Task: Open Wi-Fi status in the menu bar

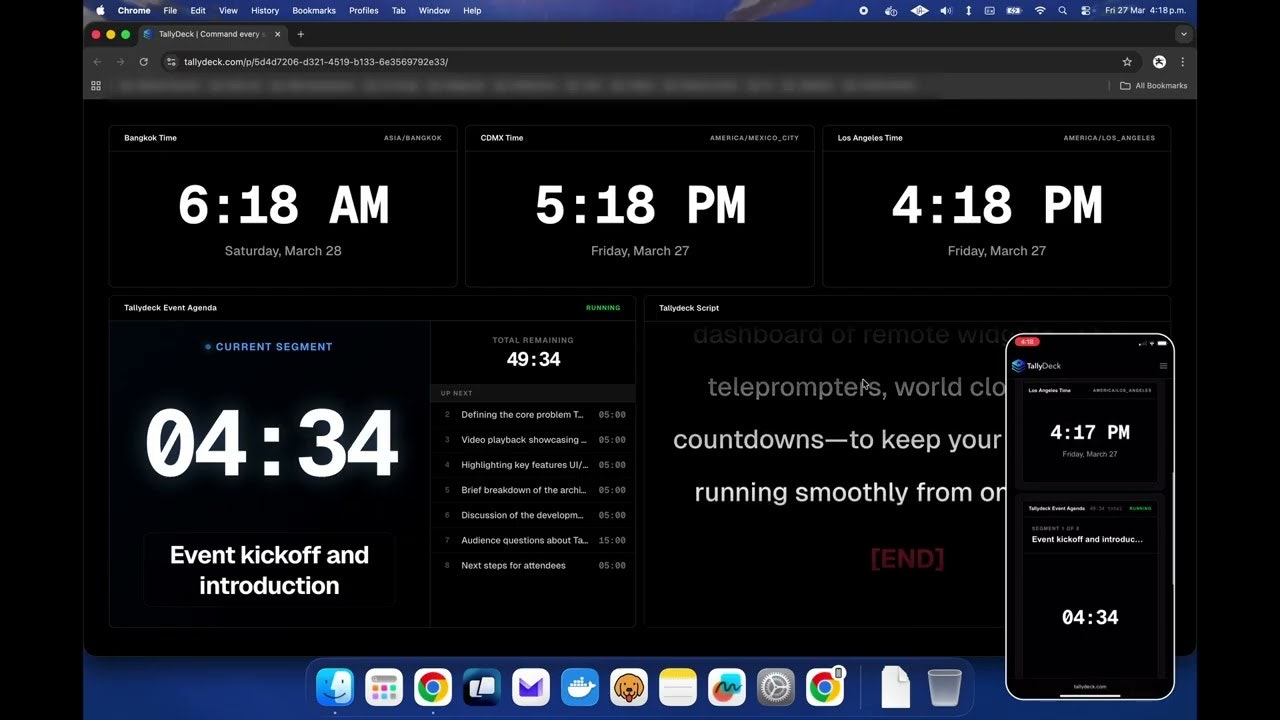Action: pos(1040,10)
